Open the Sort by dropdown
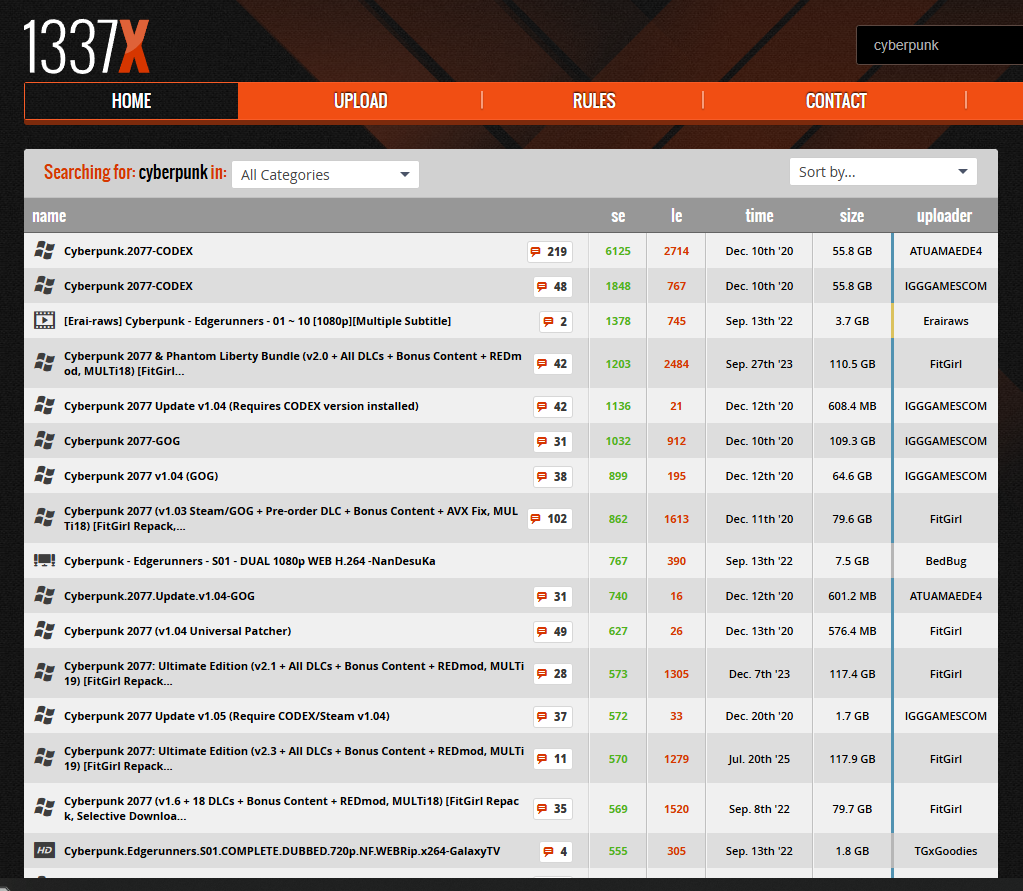Image resolution: width=1023 pixels, height=891 pixels. 882,172
